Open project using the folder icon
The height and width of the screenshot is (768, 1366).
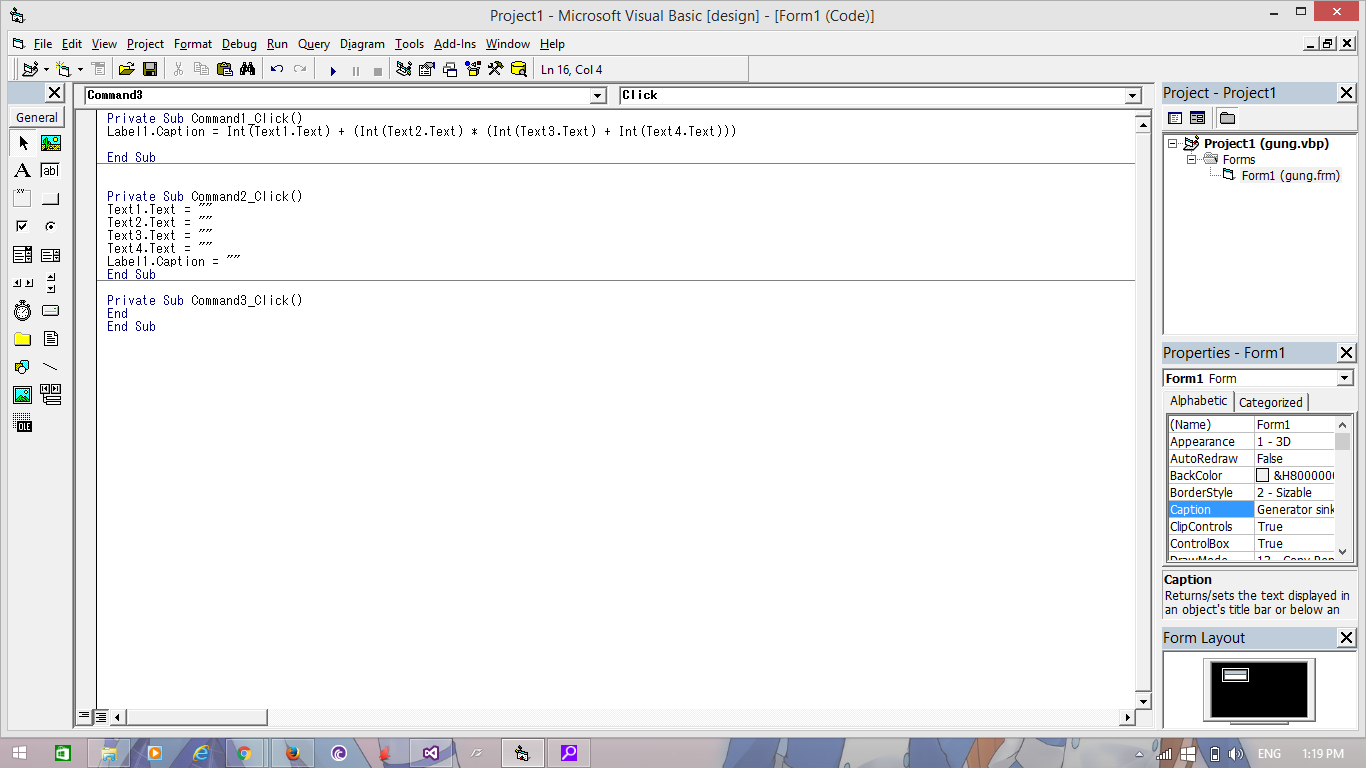coord(126,69)
